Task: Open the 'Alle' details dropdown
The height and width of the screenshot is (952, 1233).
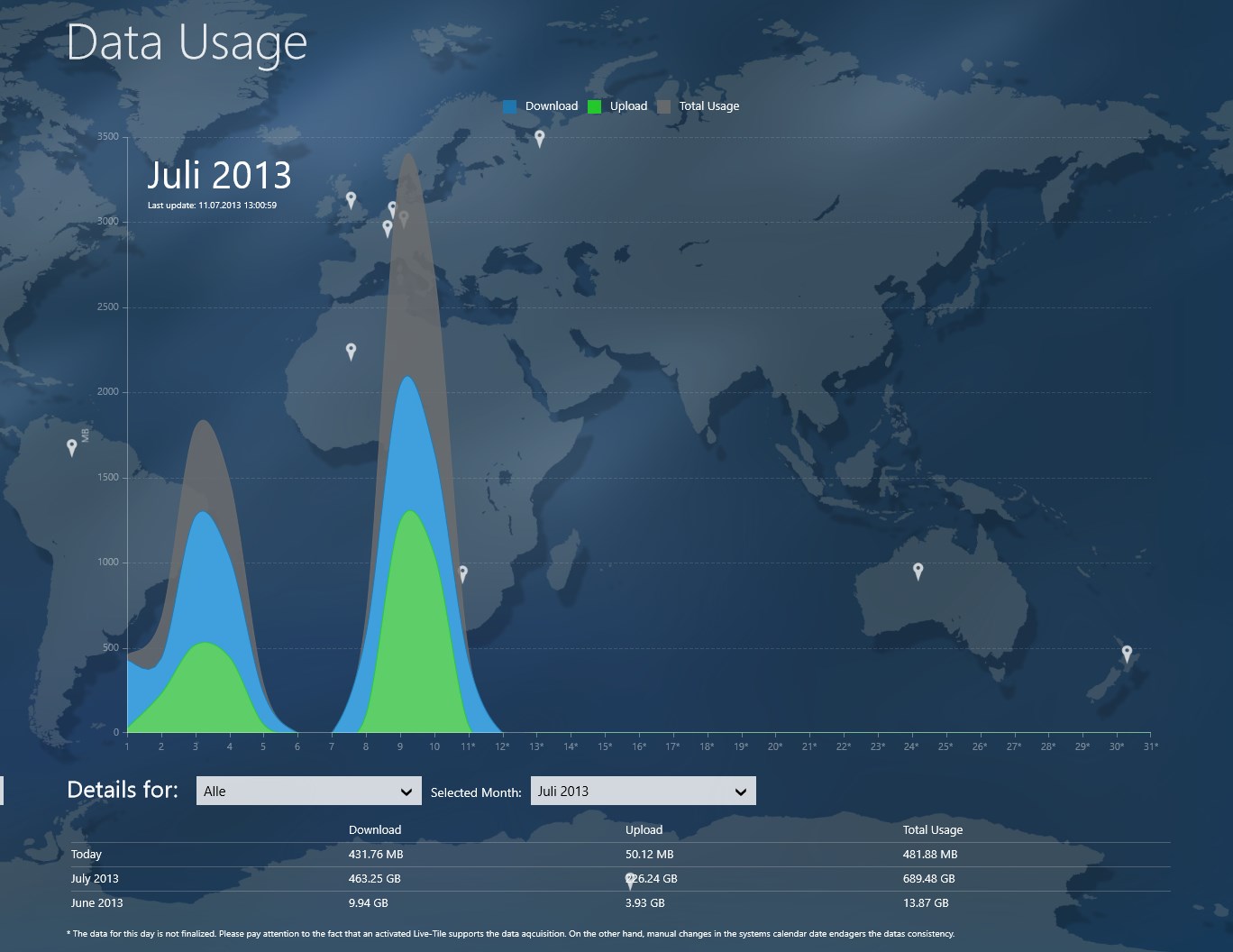Action: click(x=308, y=791)
